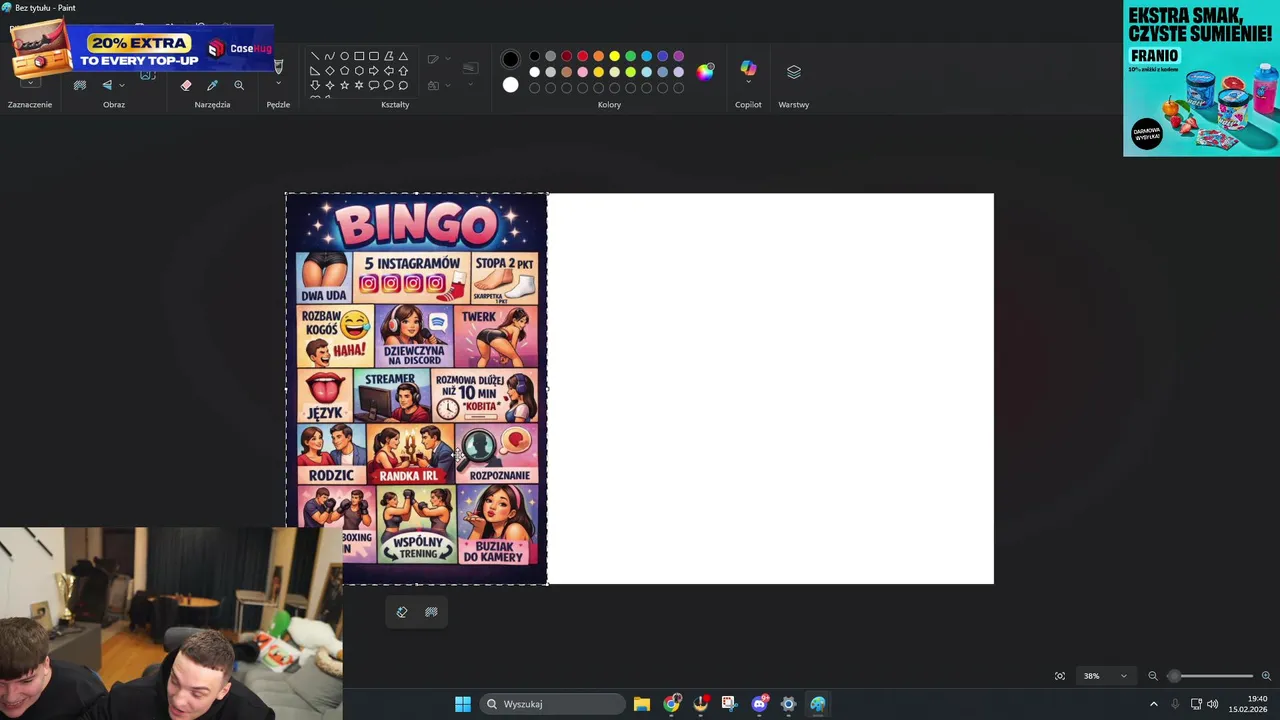Select the pentagon shape
The height and width of the screenshot is (720, 1280).
(344, 71)
